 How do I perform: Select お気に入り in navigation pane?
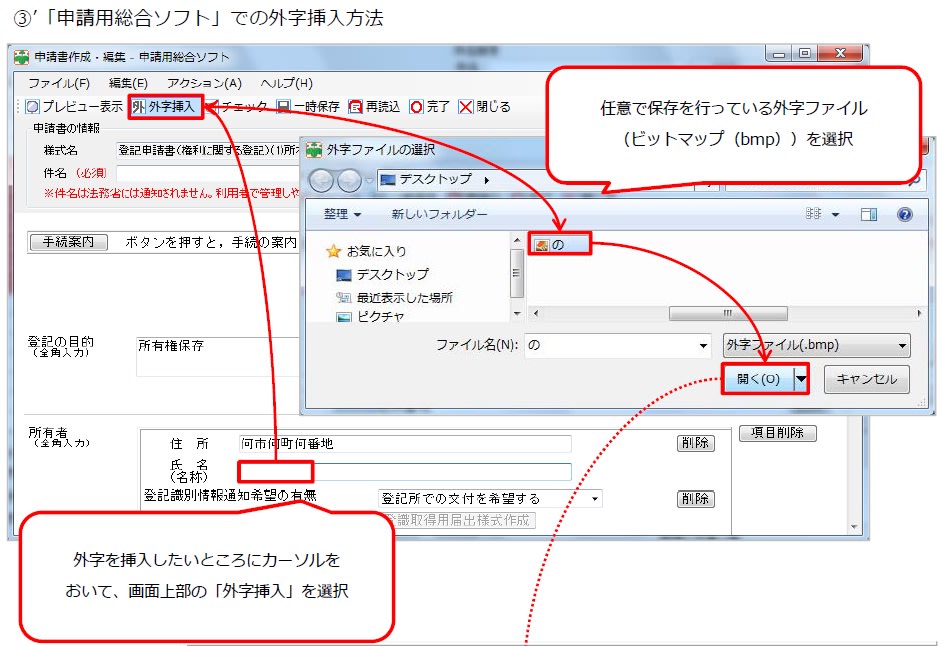[367, 251]
